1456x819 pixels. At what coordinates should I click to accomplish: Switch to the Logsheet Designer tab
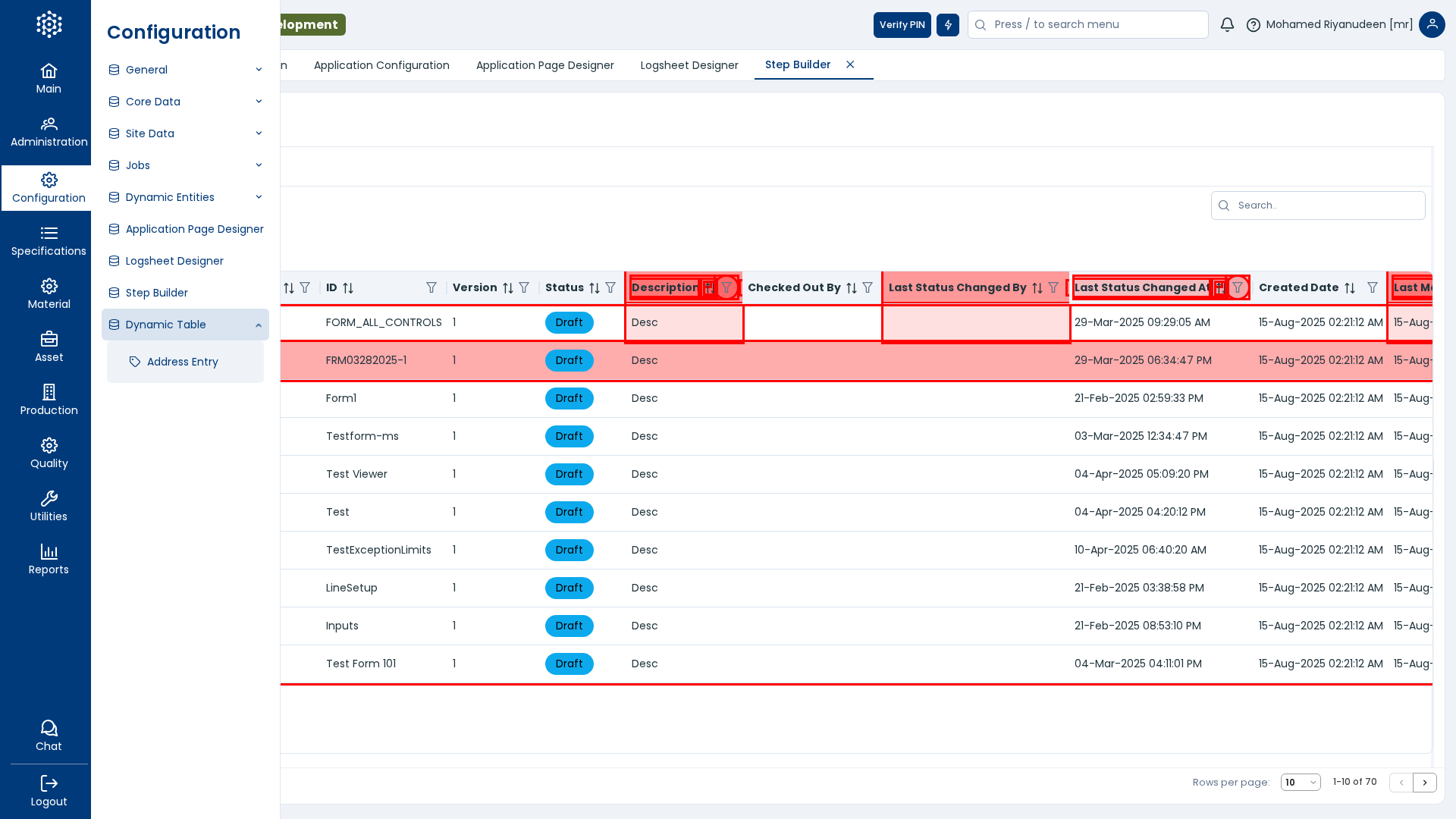pos(689,65)
